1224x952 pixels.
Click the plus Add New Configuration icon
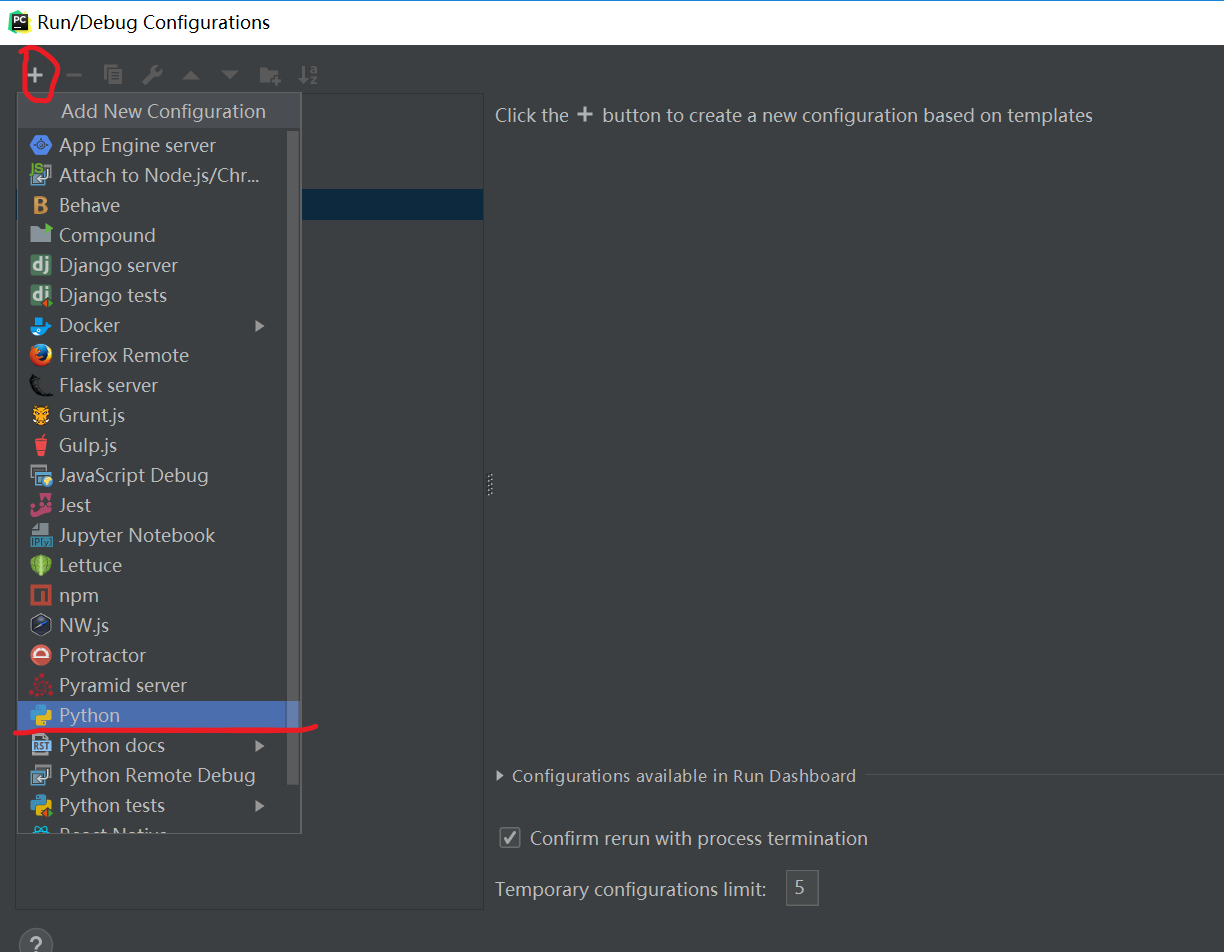tap(35, 75)
